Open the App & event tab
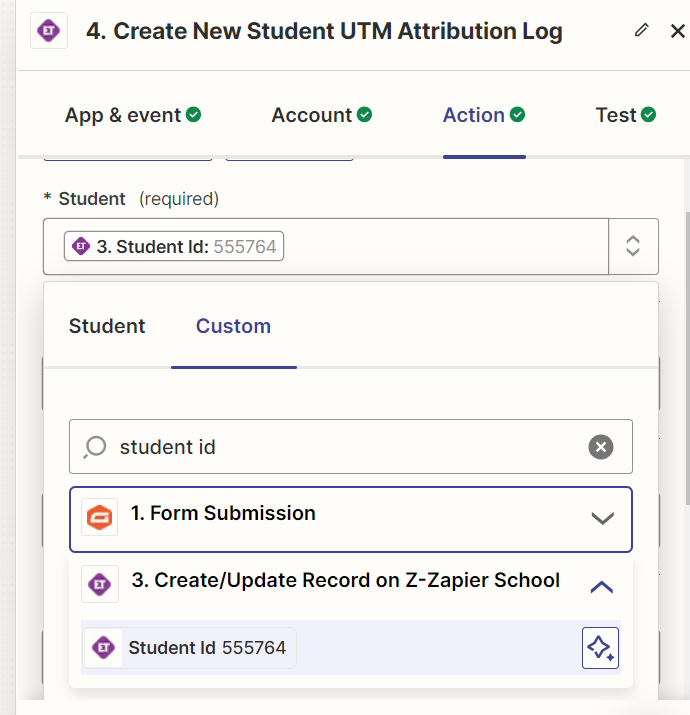This screenshot has height=715, width=690. tap(133, 115)
